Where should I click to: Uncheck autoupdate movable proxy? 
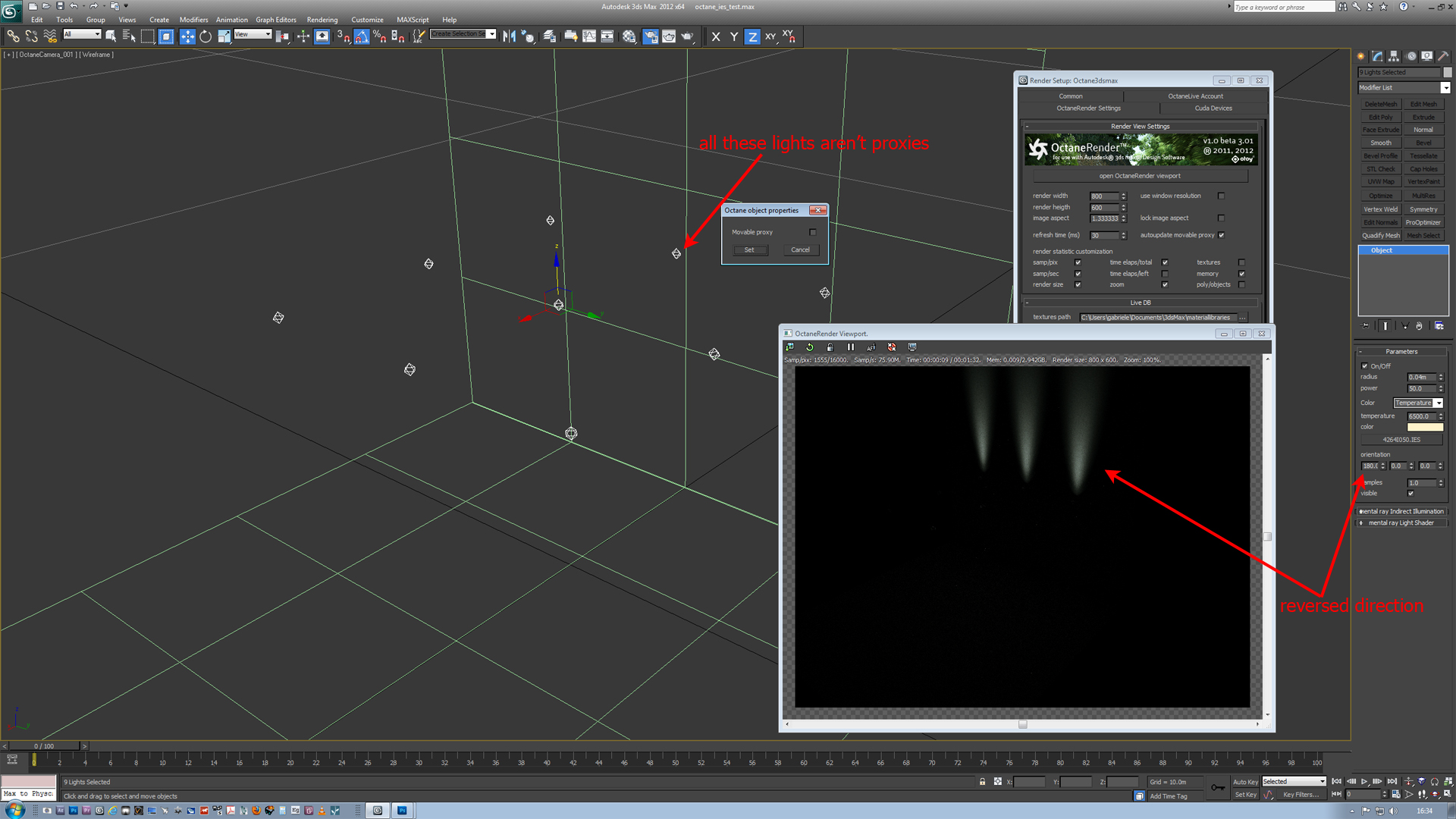point(1221,235)
